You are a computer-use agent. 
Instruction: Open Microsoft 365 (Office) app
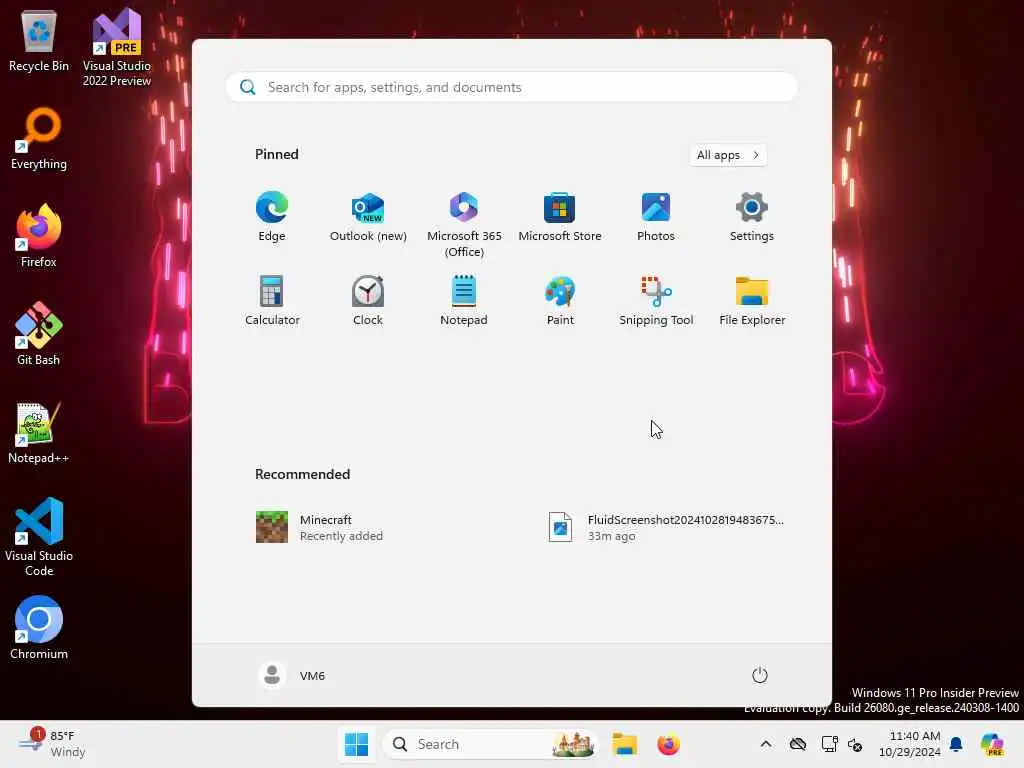464,225
